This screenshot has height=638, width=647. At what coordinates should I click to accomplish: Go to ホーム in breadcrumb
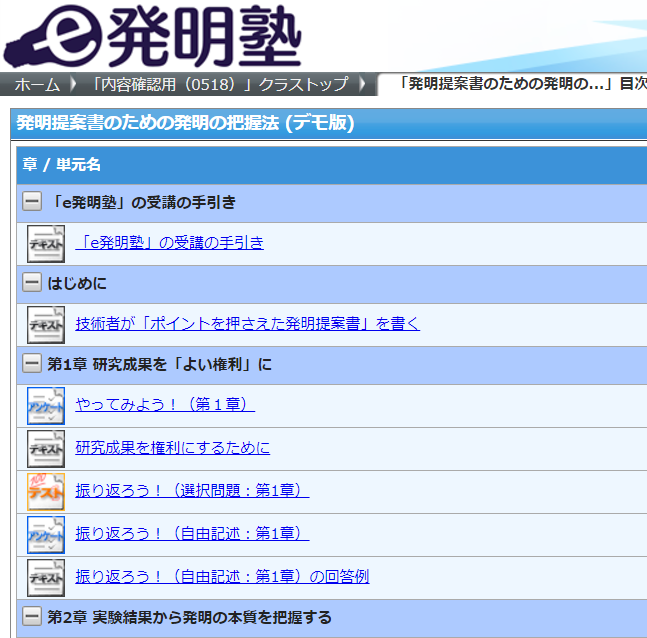[37, 84]
